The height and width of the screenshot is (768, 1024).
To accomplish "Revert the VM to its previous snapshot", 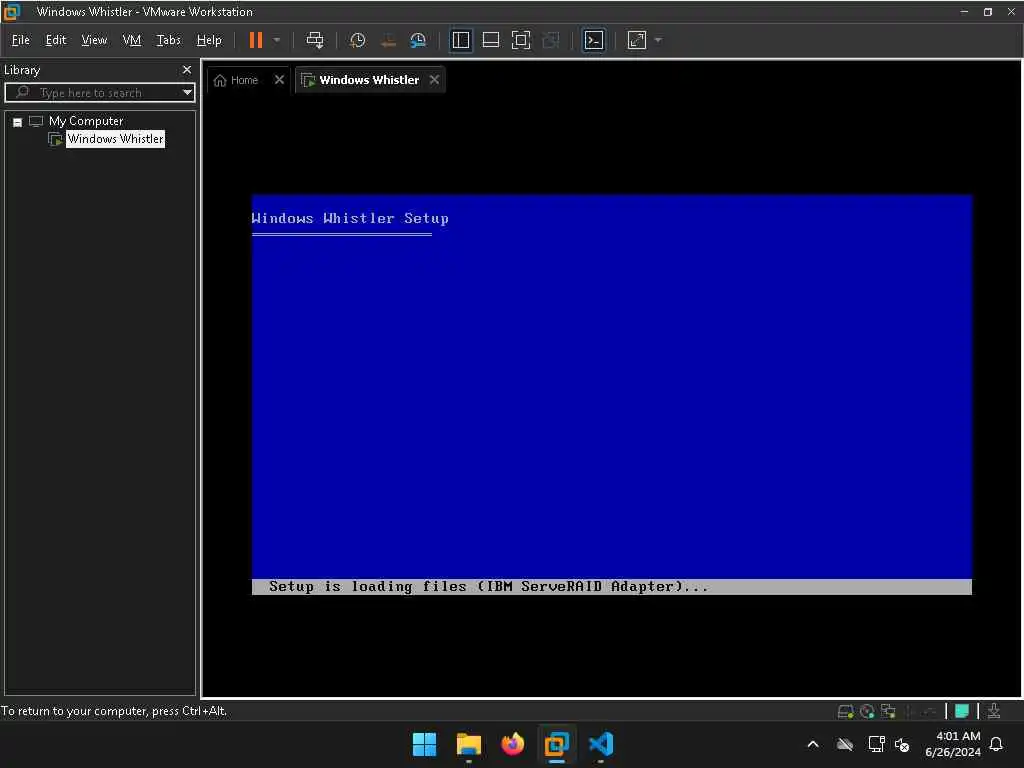I will coord(388,40).
